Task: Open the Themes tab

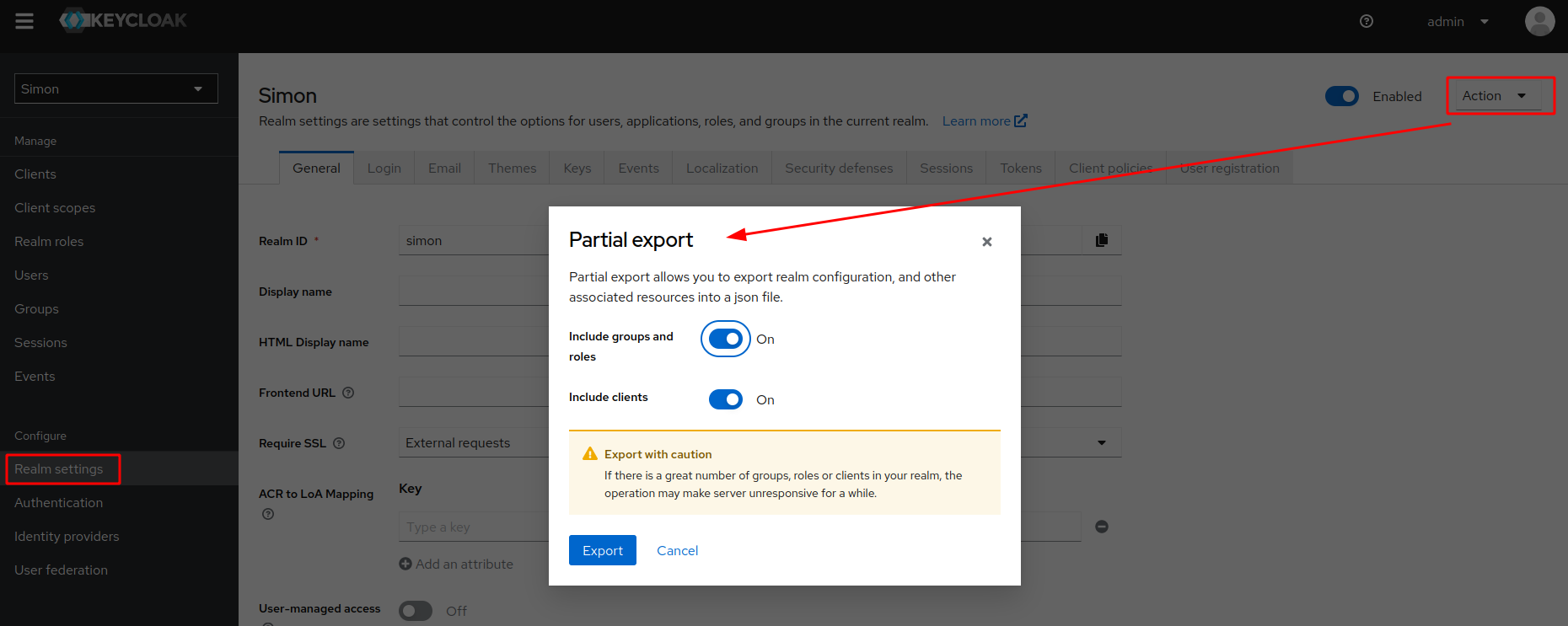Action: point(513,168)
